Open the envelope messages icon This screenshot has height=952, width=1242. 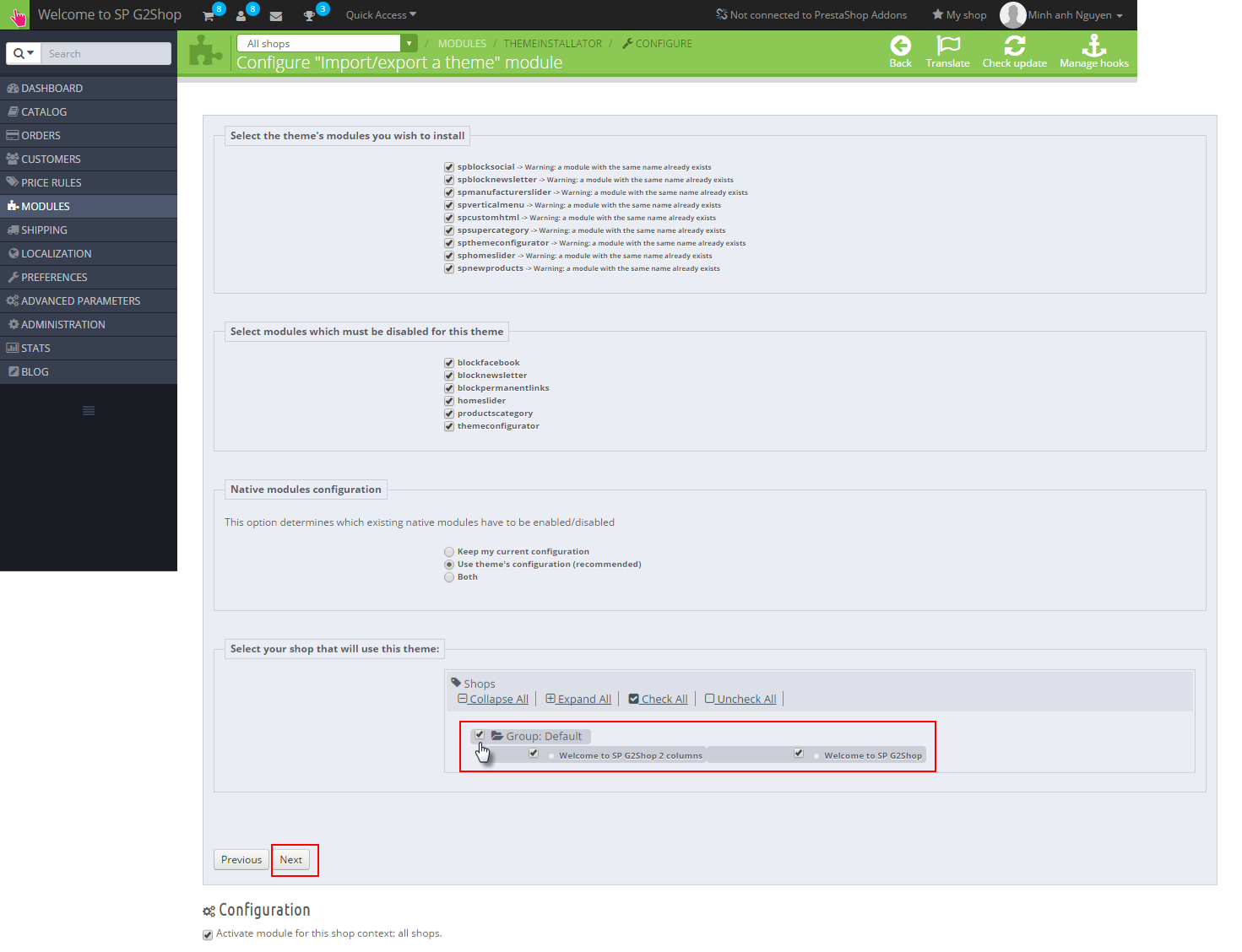pos(276,16)
